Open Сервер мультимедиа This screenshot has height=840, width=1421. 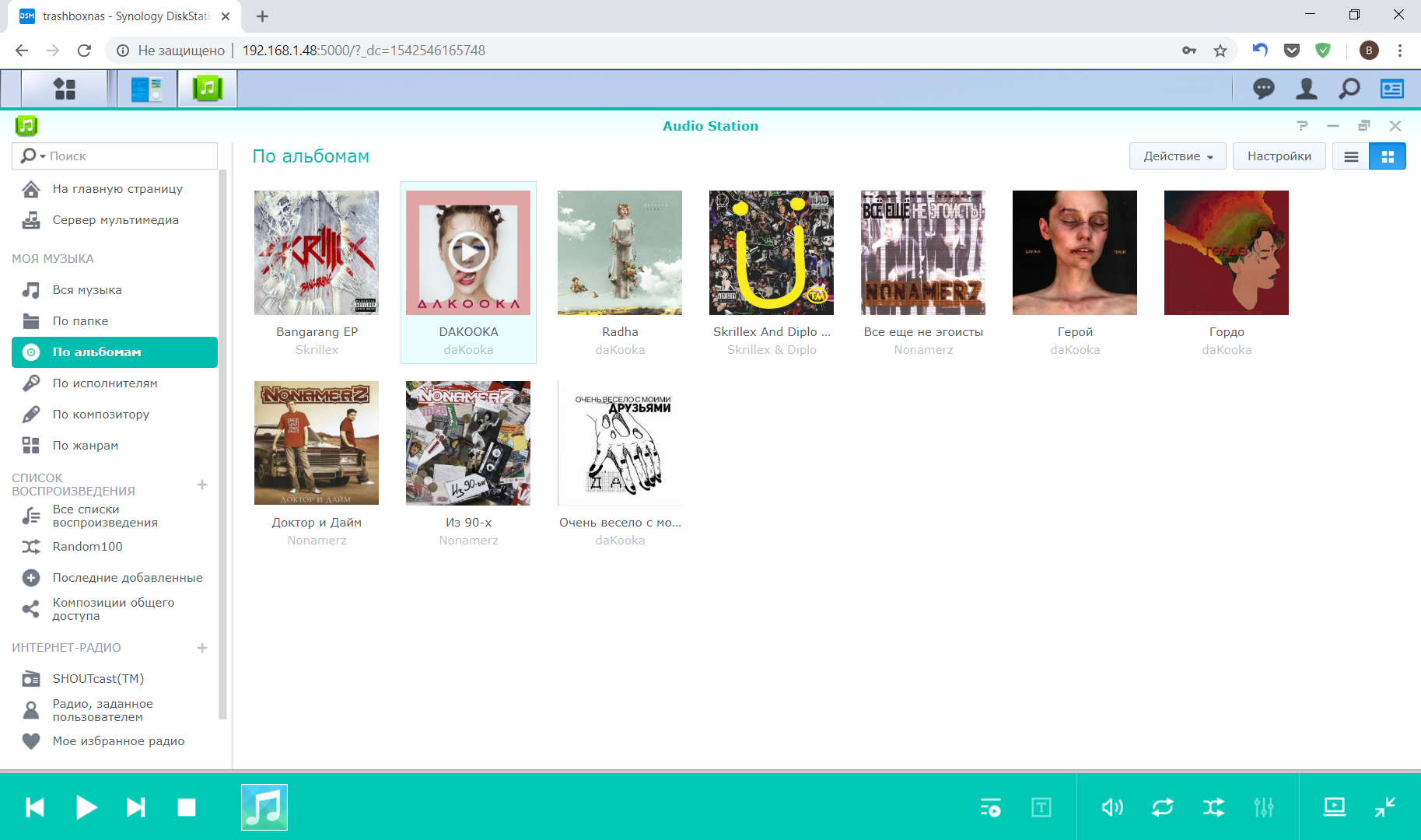point(115,220)
